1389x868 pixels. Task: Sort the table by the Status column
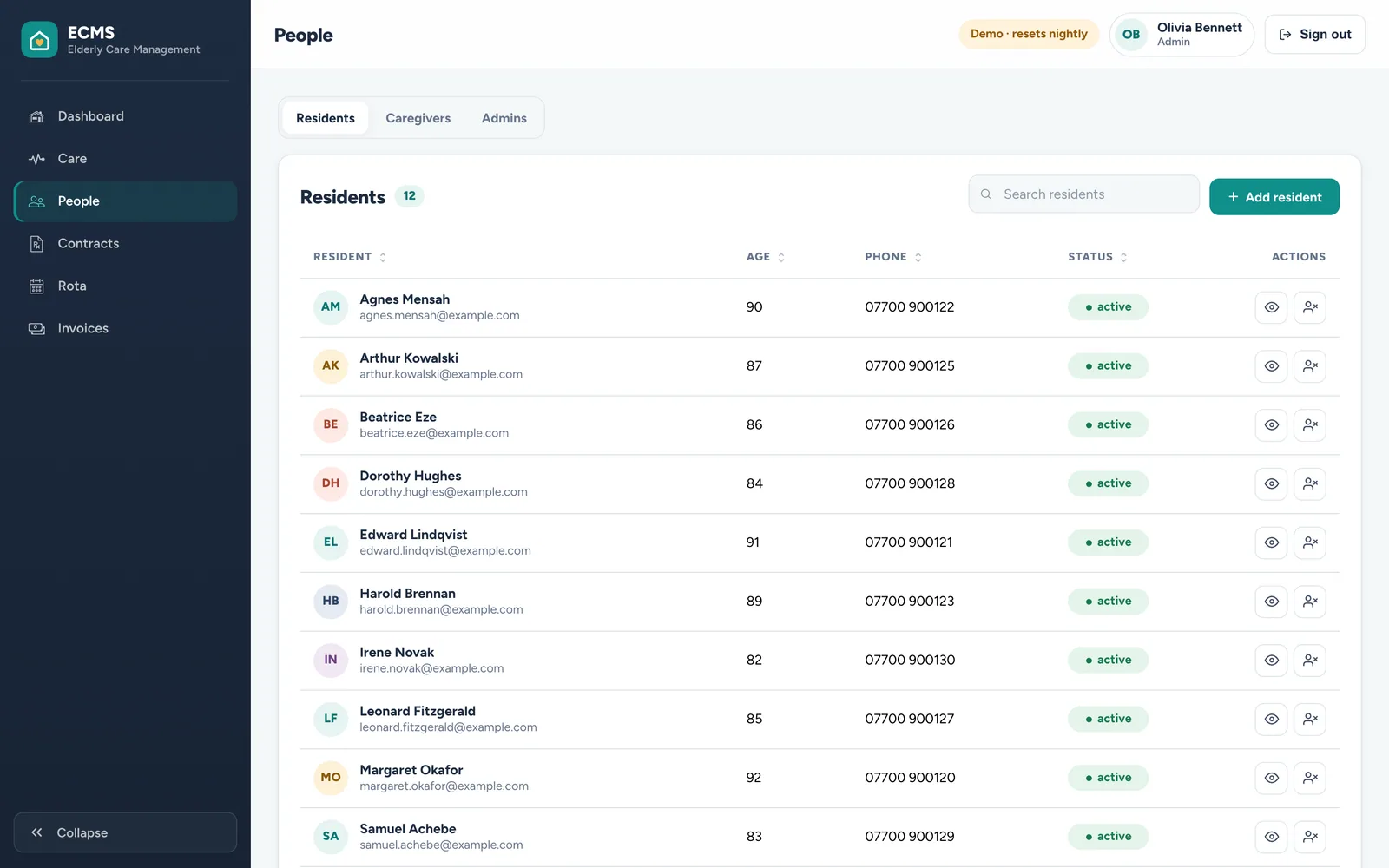[1097, 257]
